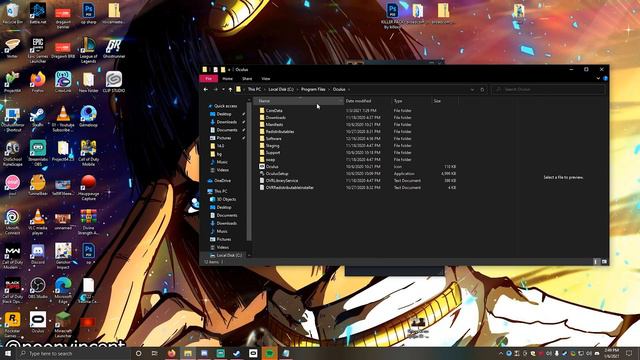Select the Redistributables folder
The image size is (640, 360).
click(x=280, y=131)
